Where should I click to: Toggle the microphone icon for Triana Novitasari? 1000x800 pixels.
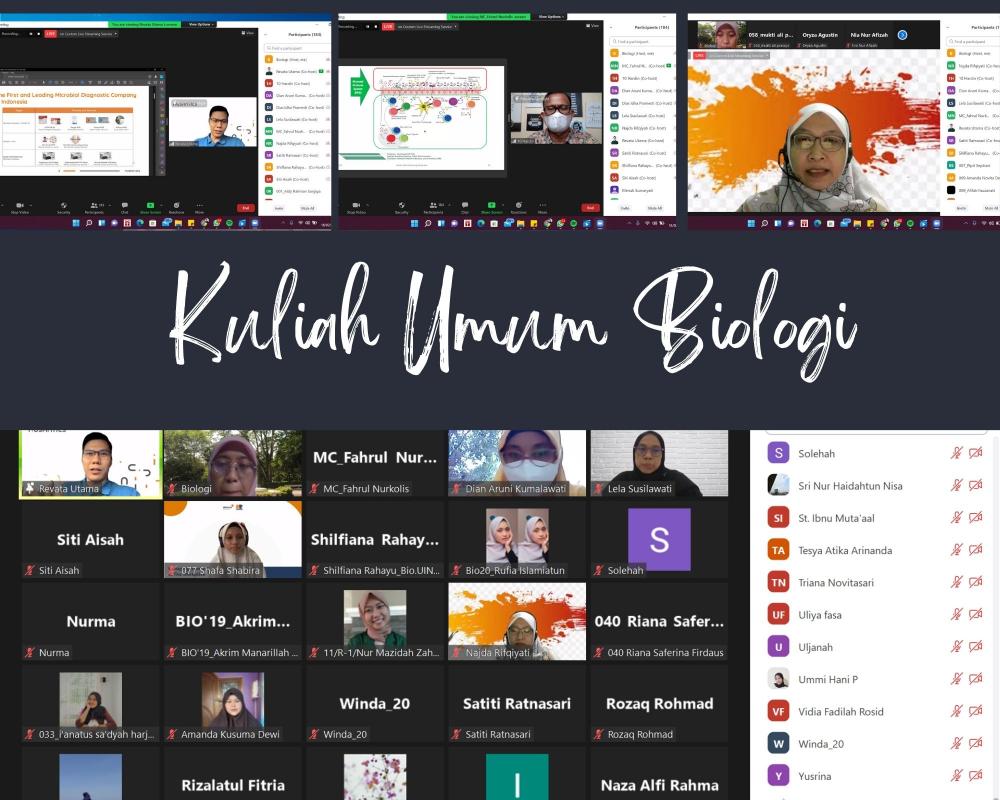click(957, 583)
